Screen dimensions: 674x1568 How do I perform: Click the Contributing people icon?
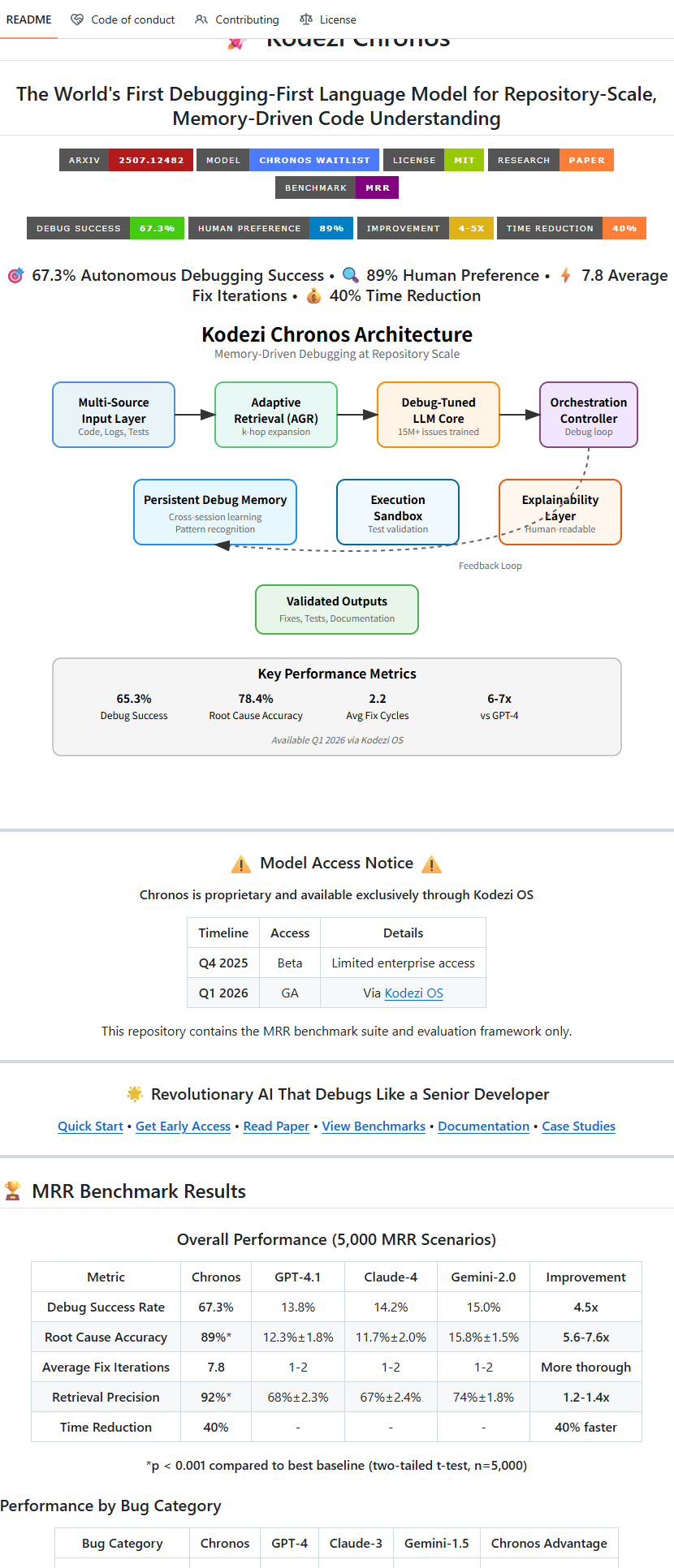[x=201, y=19]
